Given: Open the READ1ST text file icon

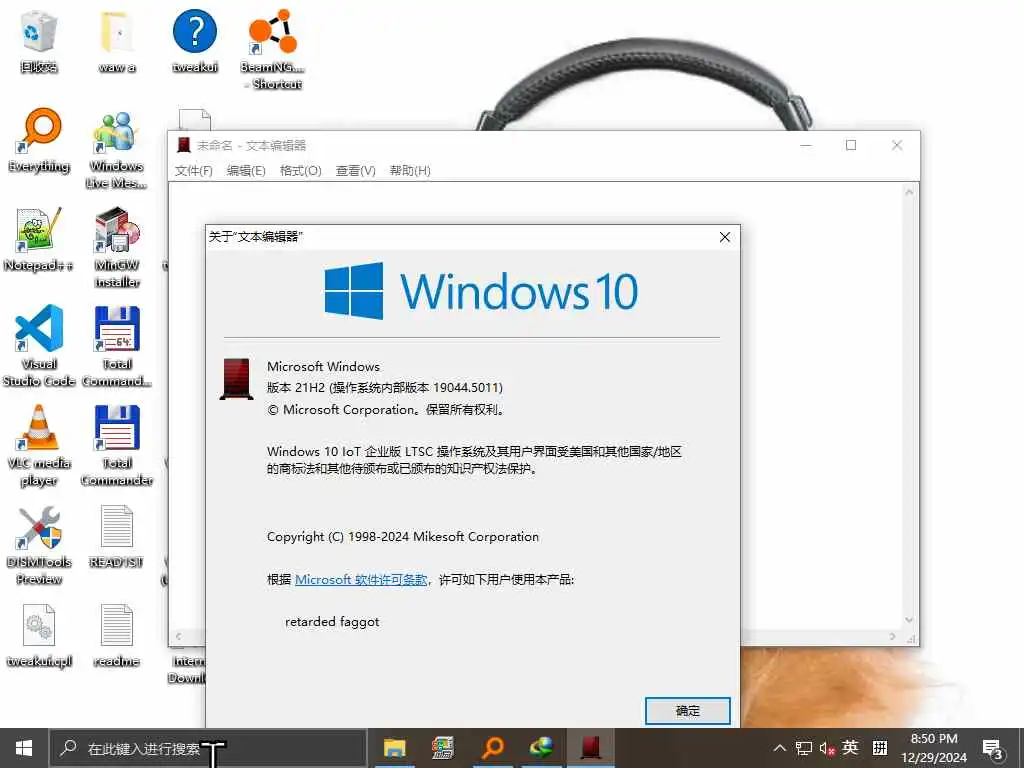Looking at the screenshot, I should click(117, 537).
